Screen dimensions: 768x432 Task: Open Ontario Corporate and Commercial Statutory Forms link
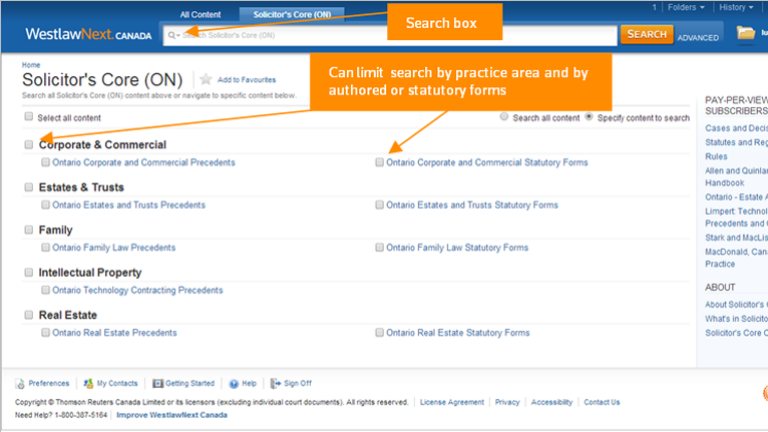pos(487,163)
